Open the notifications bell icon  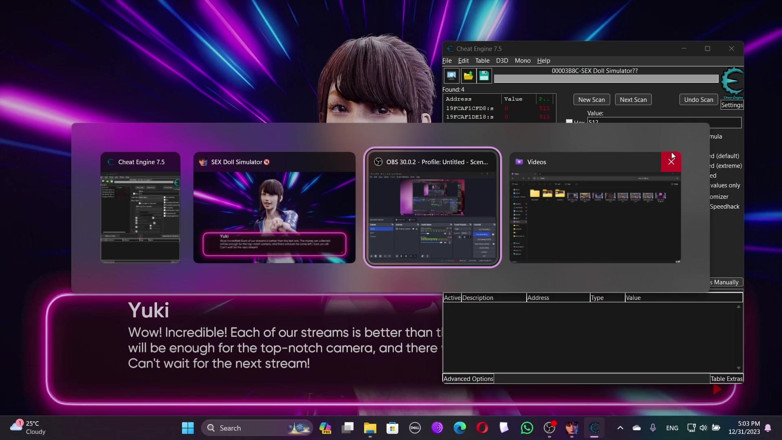(x=768, y=428)
